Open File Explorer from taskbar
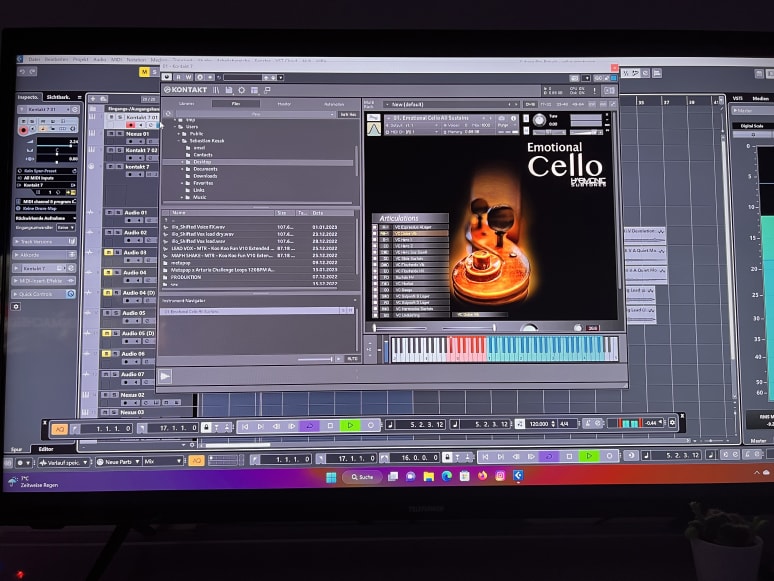 428,476
